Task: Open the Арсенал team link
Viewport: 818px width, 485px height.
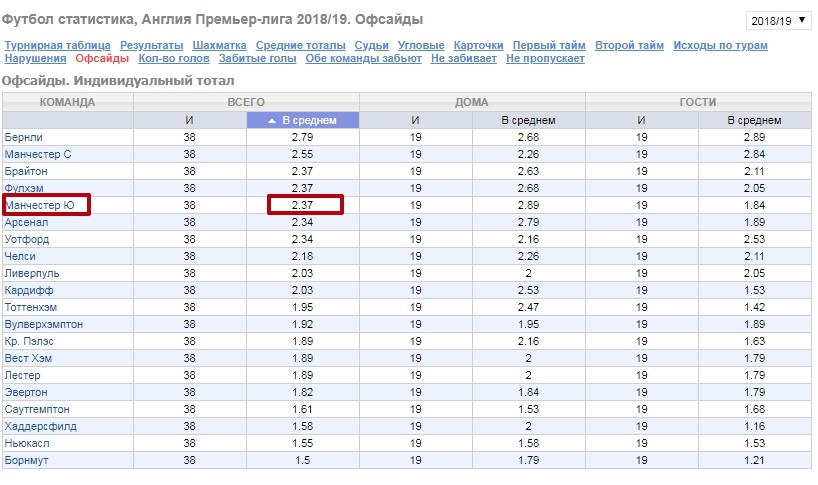Action: tap(26, 222)
